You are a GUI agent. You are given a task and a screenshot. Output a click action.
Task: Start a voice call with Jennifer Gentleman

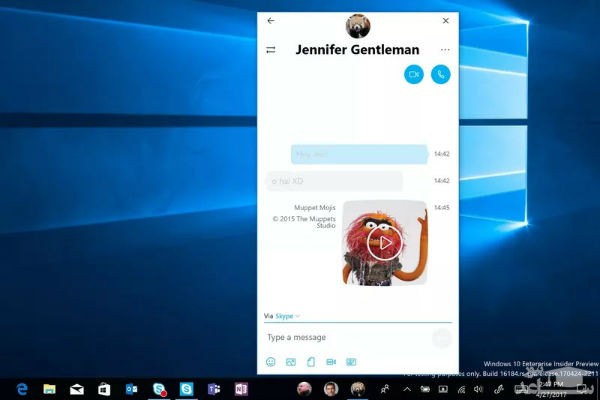[x=440, y=74]
